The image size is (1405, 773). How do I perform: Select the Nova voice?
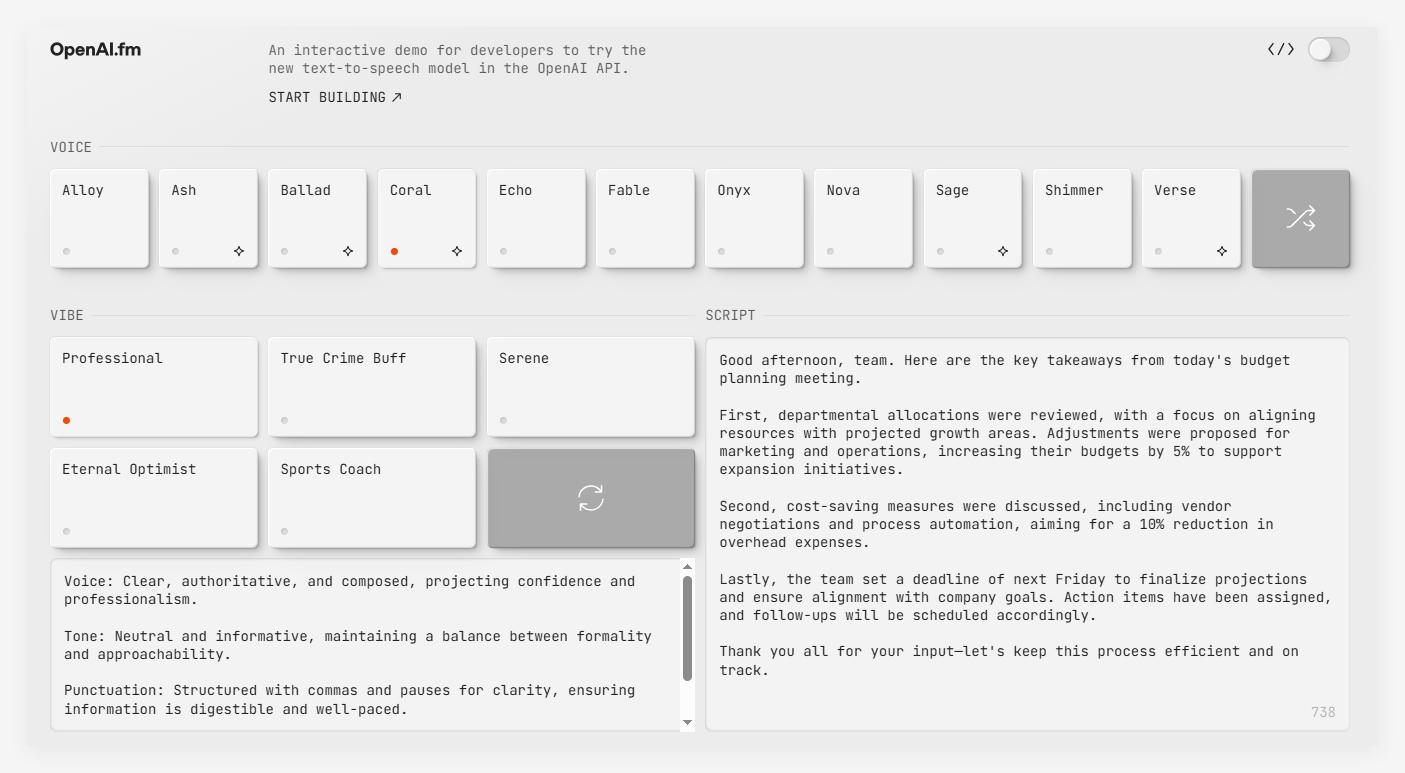[x=863, y=219]
